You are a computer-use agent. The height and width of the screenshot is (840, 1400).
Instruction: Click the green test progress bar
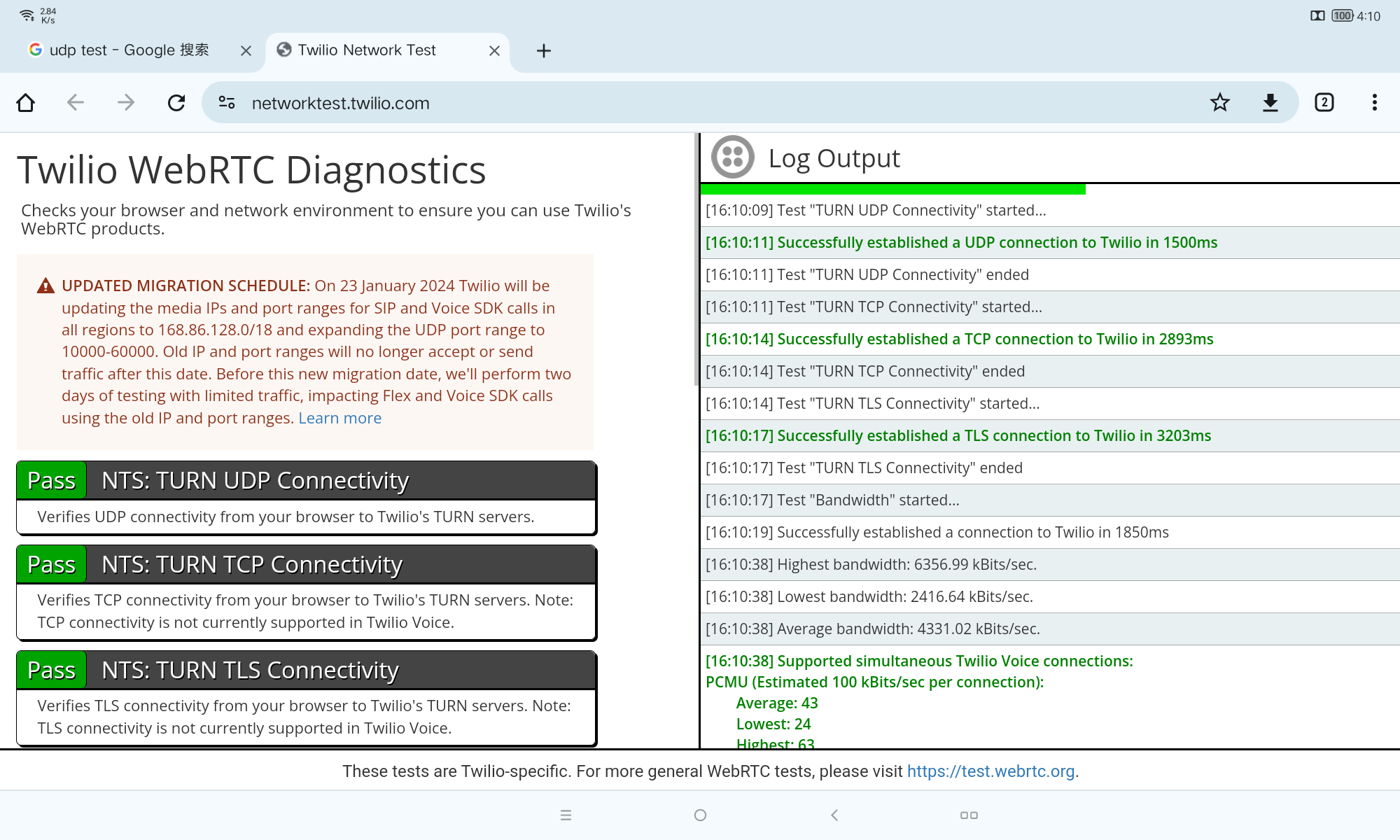[x=892, y=189]
